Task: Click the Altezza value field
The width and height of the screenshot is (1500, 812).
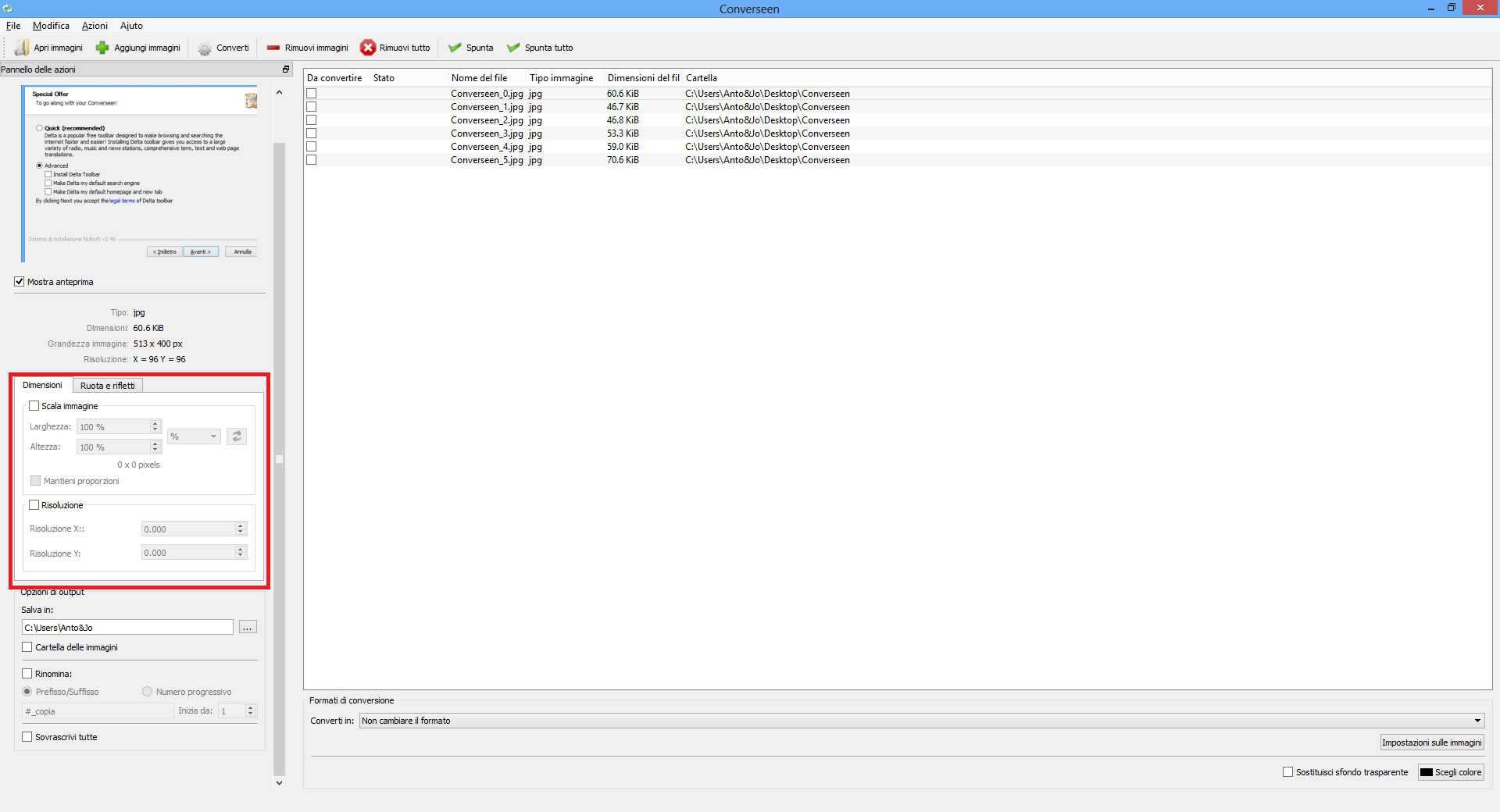Action: tap(113, 447)
